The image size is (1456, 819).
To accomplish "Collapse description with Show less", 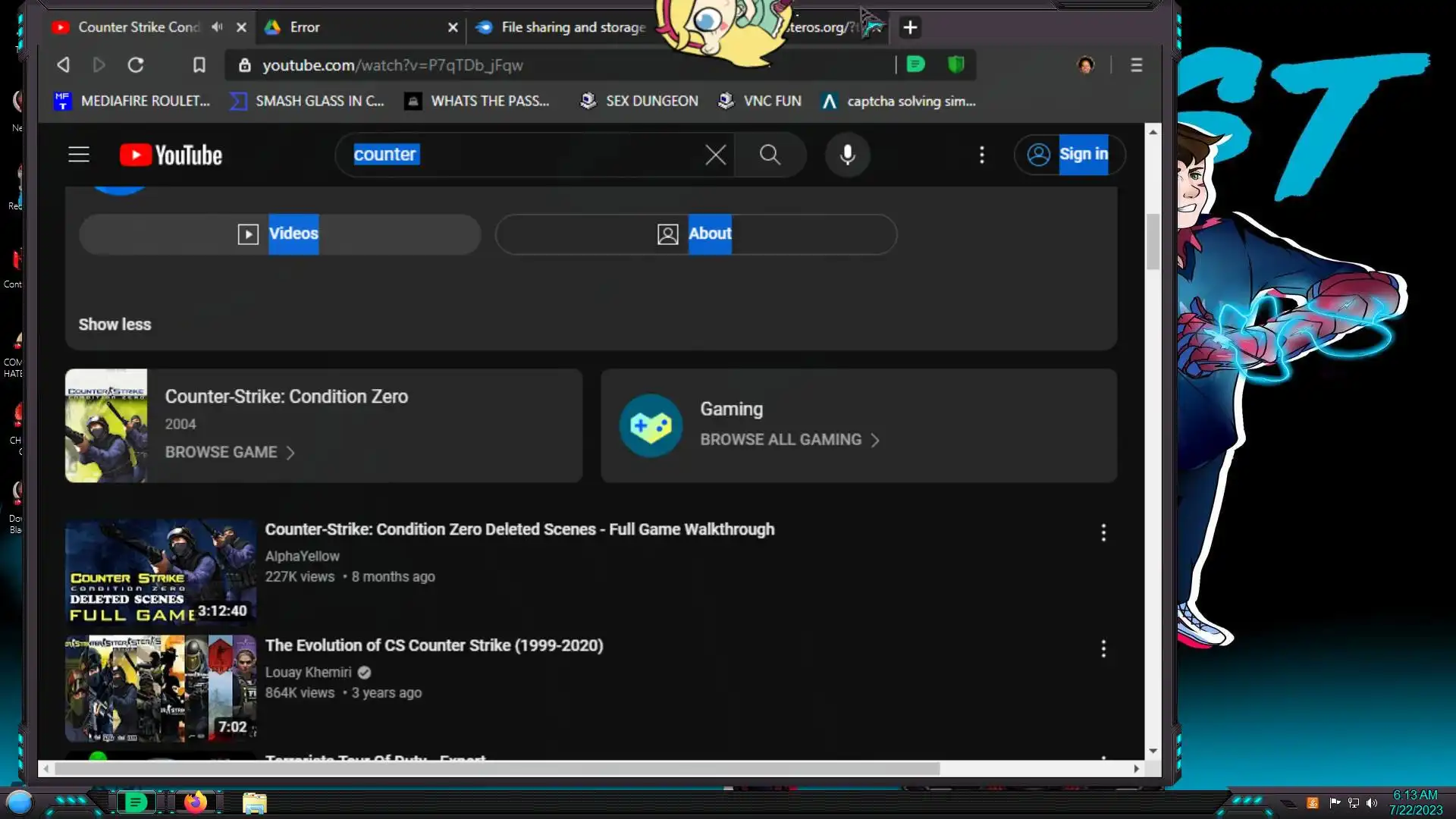I will (115, 325).
